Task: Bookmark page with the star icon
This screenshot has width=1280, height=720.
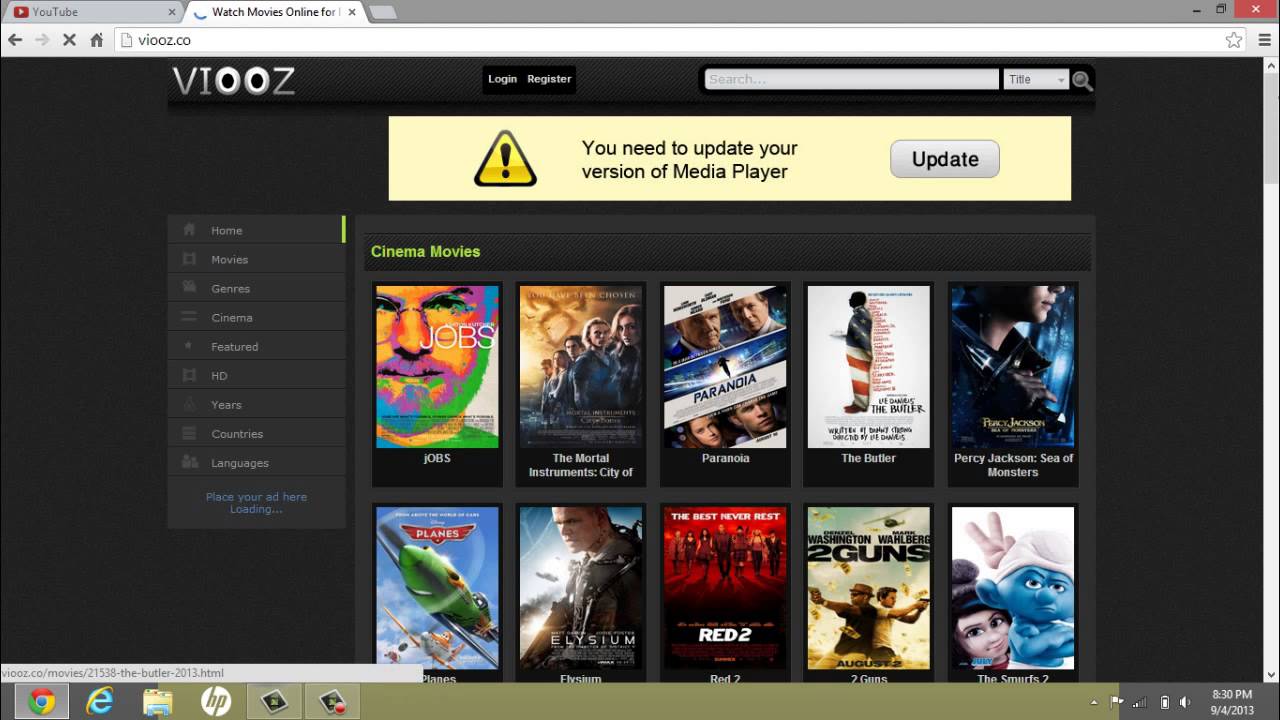Action: click(1234, 40)
